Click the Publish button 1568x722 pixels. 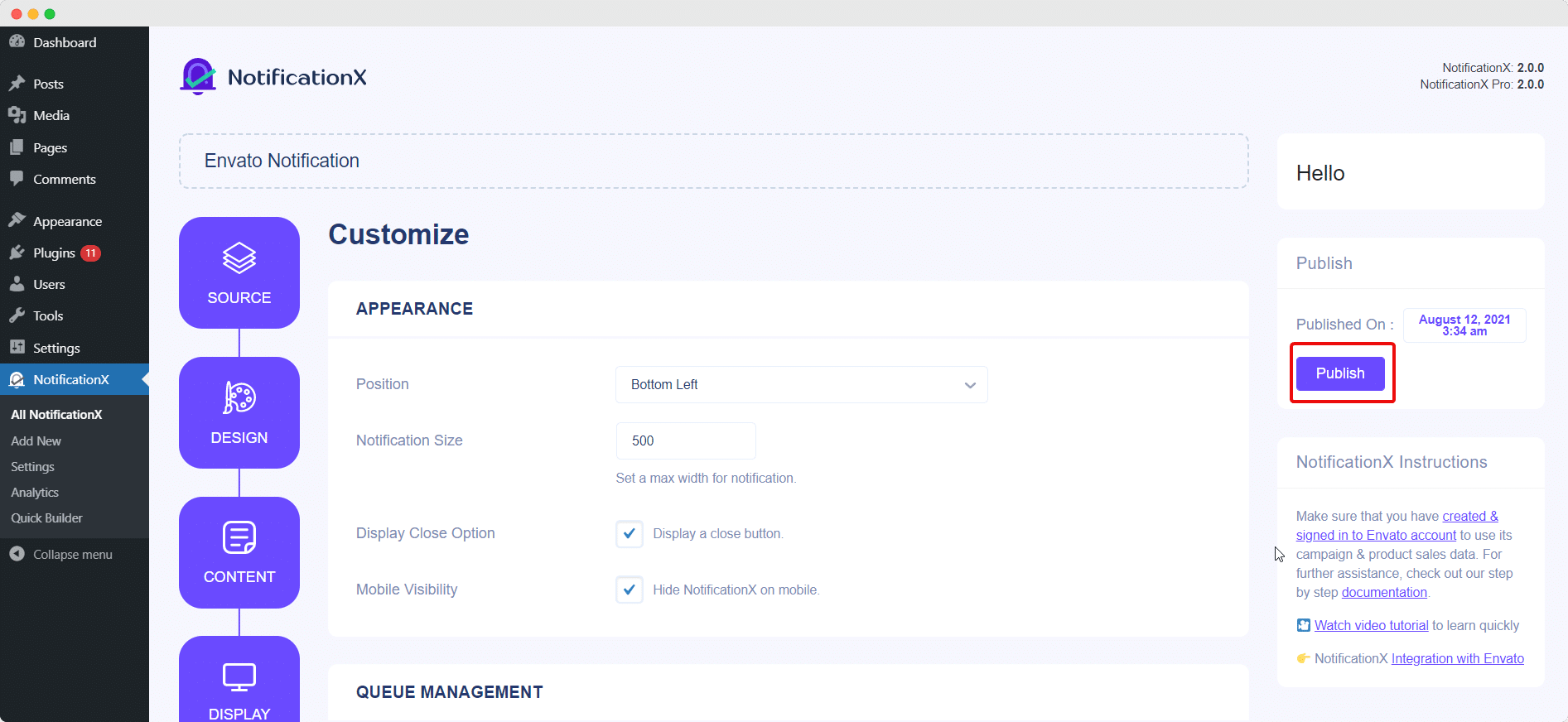click(1340, 373)
